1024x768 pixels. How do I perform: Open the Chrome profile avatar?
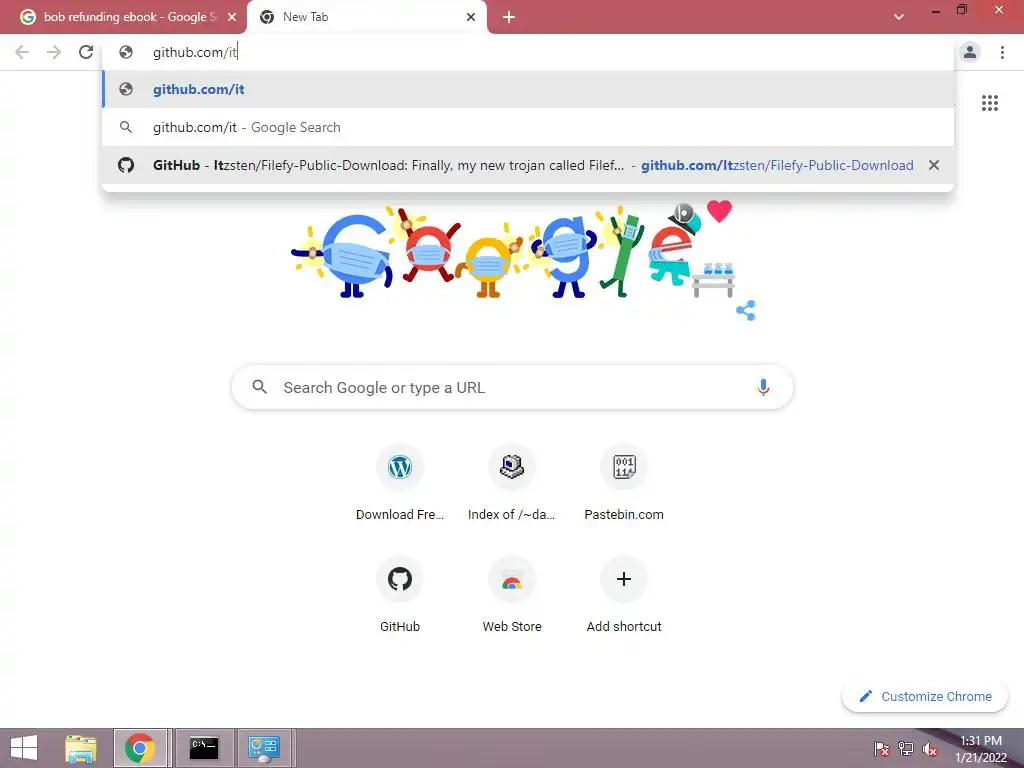(x=970, y=52)
